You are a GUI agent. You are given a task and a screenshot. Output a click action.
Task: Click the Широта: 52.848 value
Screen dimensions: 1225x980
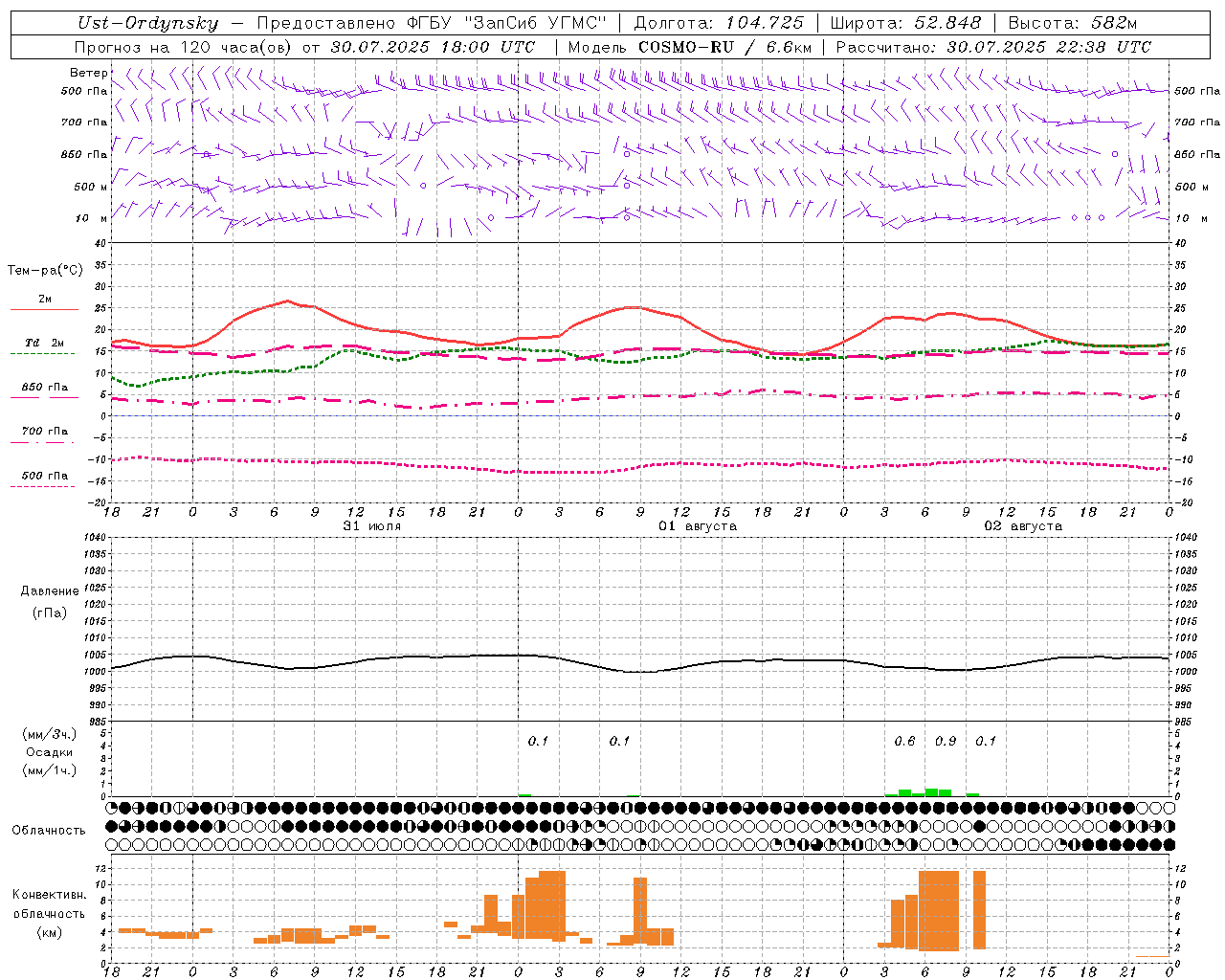tap(905, 23)
